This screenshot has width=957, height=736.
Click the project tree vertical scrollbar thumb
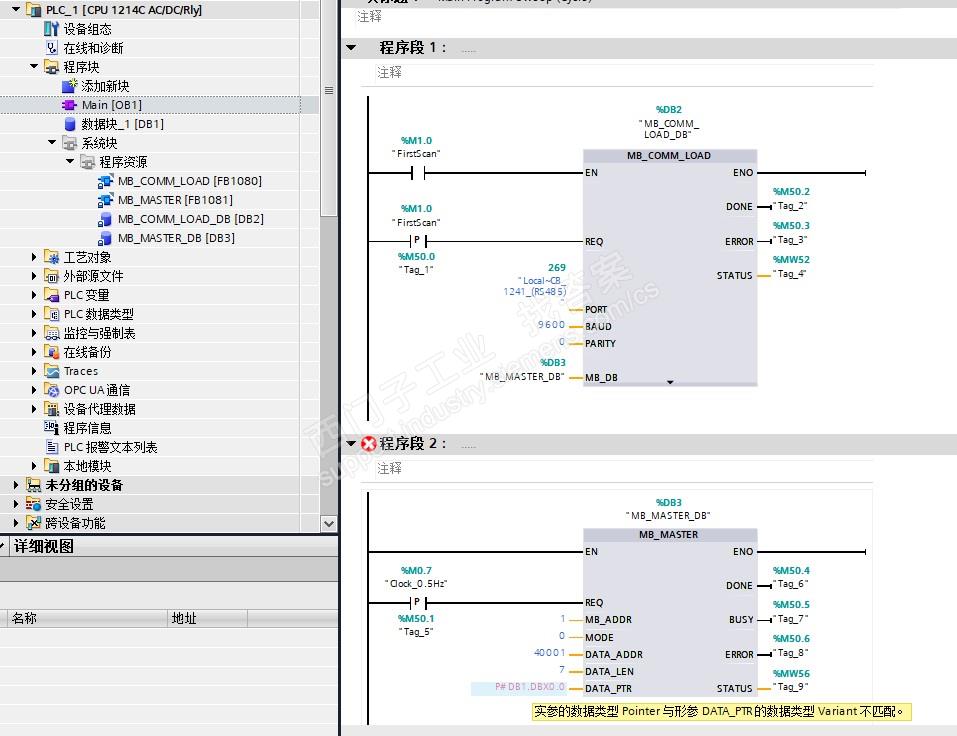[x=329, y=108]
